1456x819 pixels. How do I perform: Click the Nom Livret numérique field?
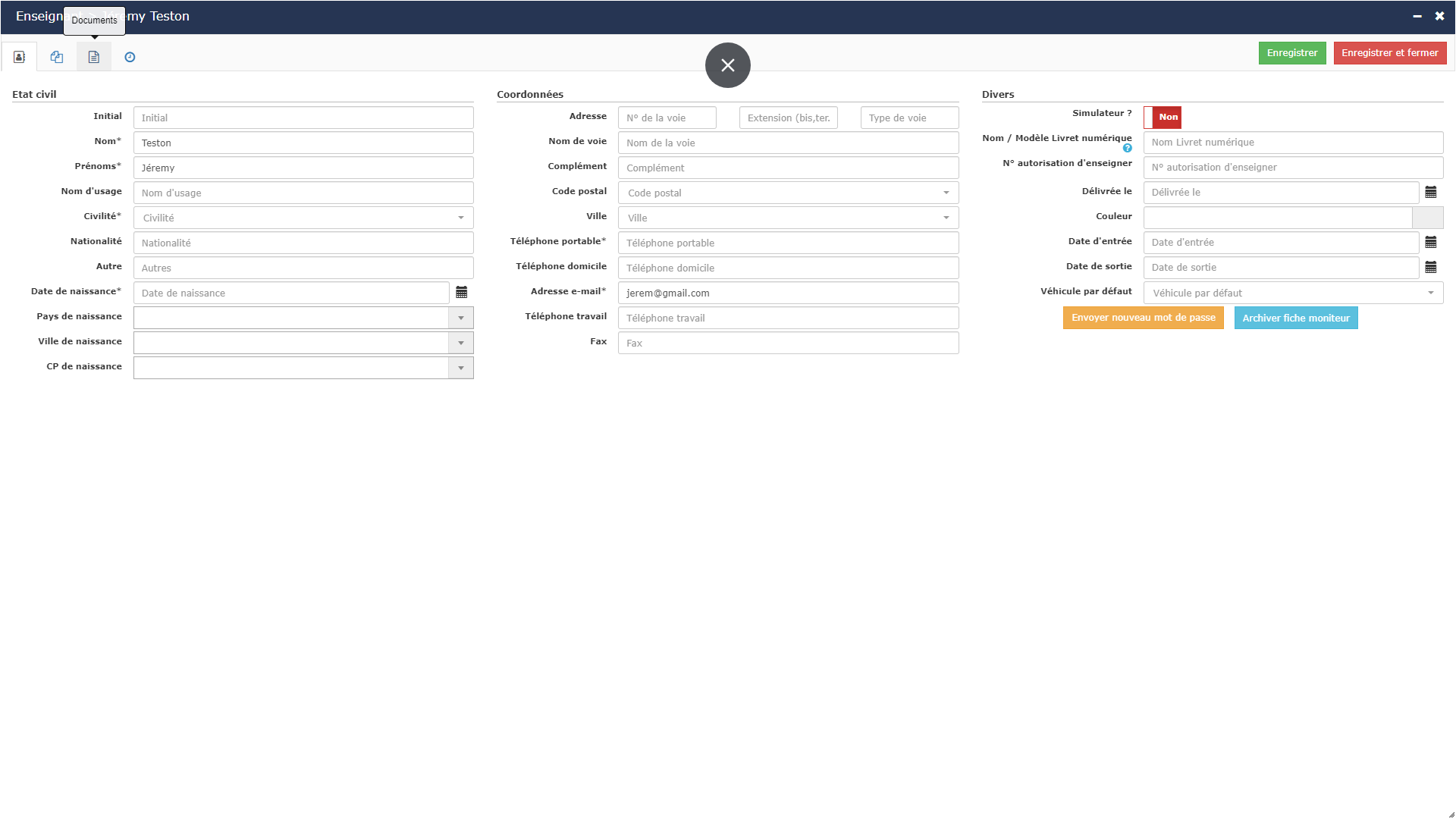1294,142
